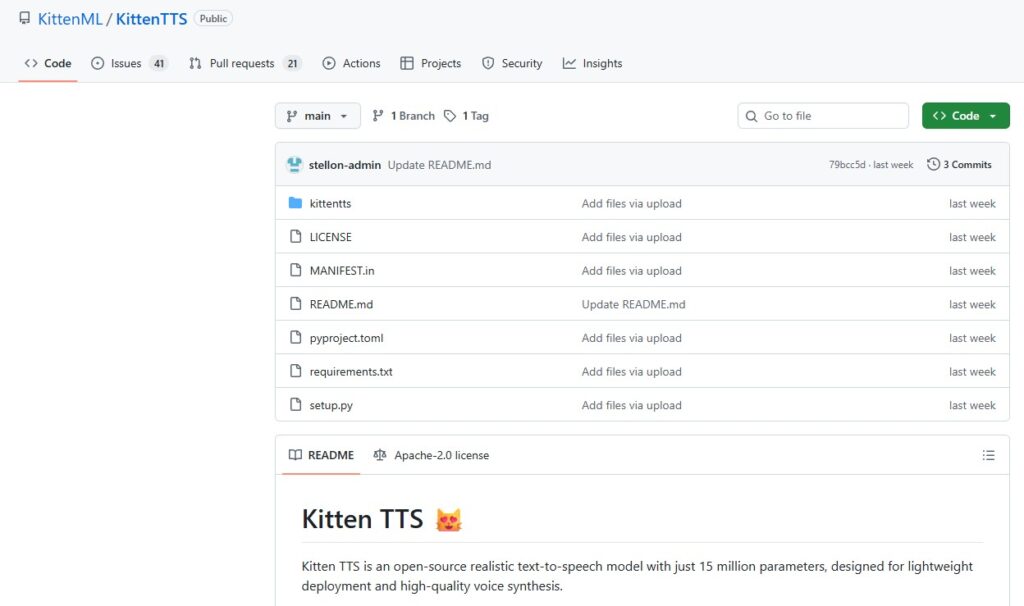This screenshot has height=606, width=1024.
Task: Click the LICENSE file icon
Action: [296, 236]
